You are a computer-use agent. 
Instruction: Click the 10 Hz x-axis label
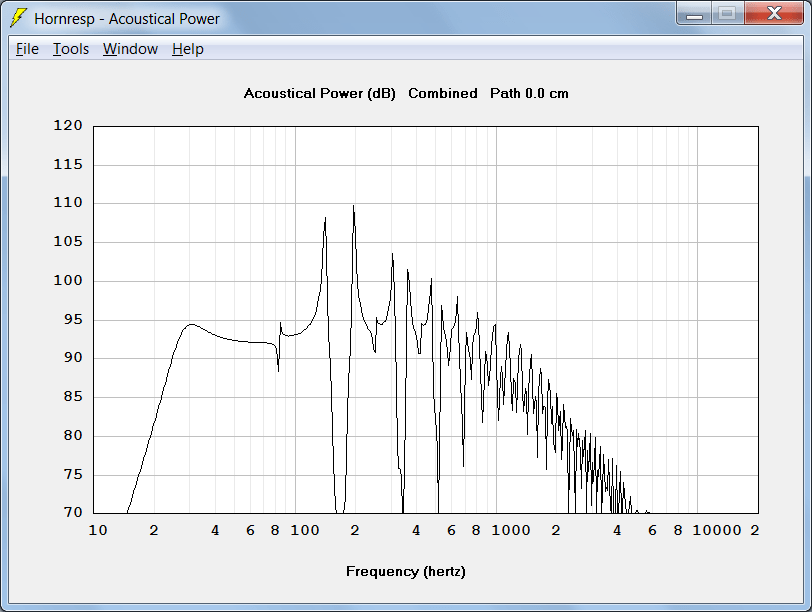98,530
